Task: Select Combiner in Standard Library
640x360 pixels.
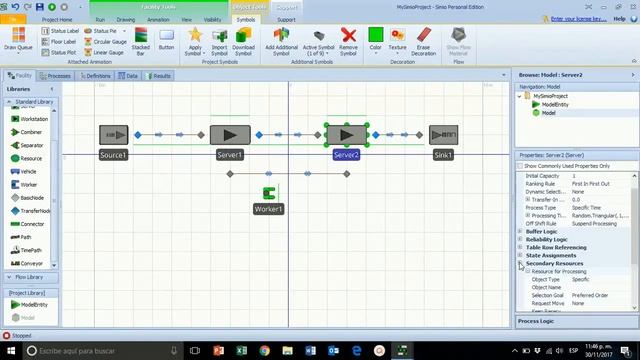Action: pyautogui.click(x=27, y=132)
